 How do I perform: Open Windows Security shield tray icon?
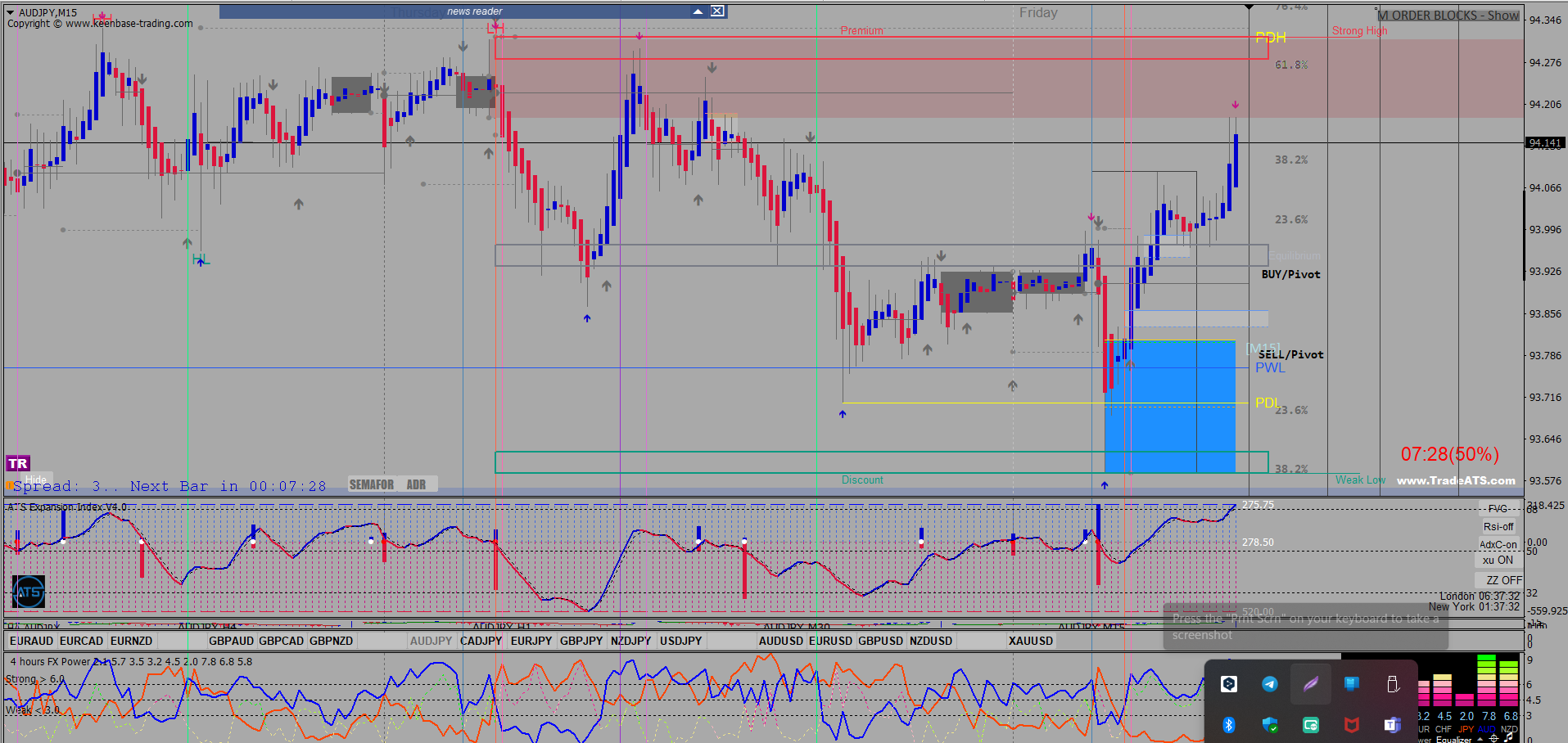1270,724
